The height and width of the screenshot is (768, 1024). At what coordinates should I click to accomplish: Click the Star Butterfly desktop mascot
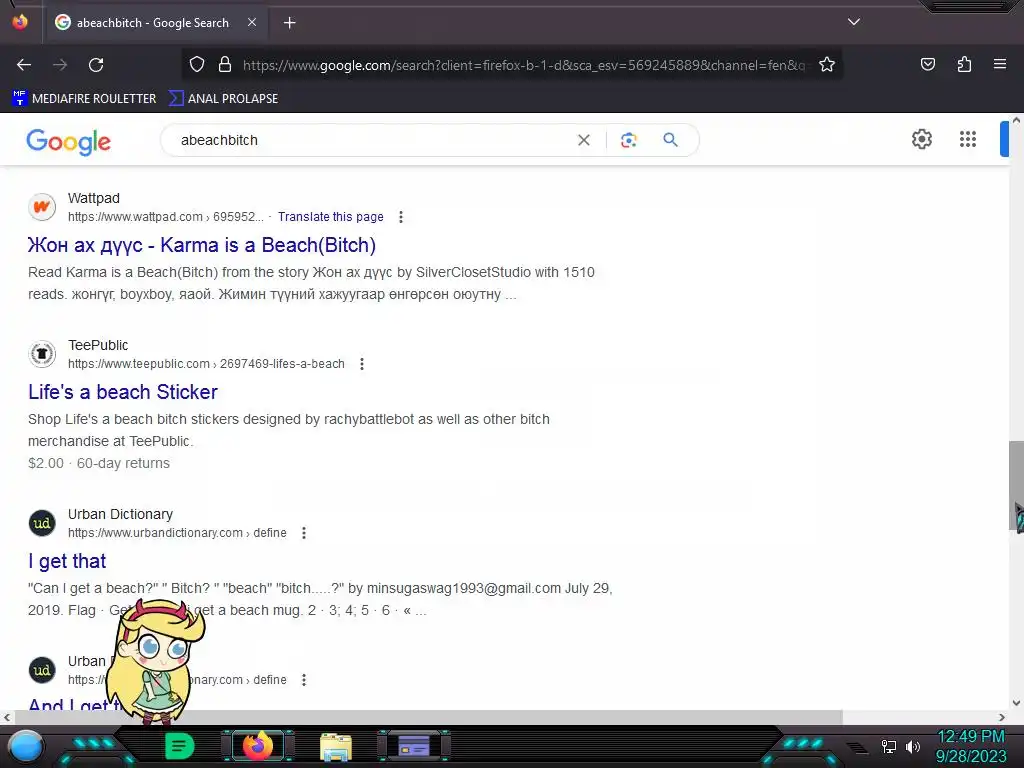(x=156, y=661)
